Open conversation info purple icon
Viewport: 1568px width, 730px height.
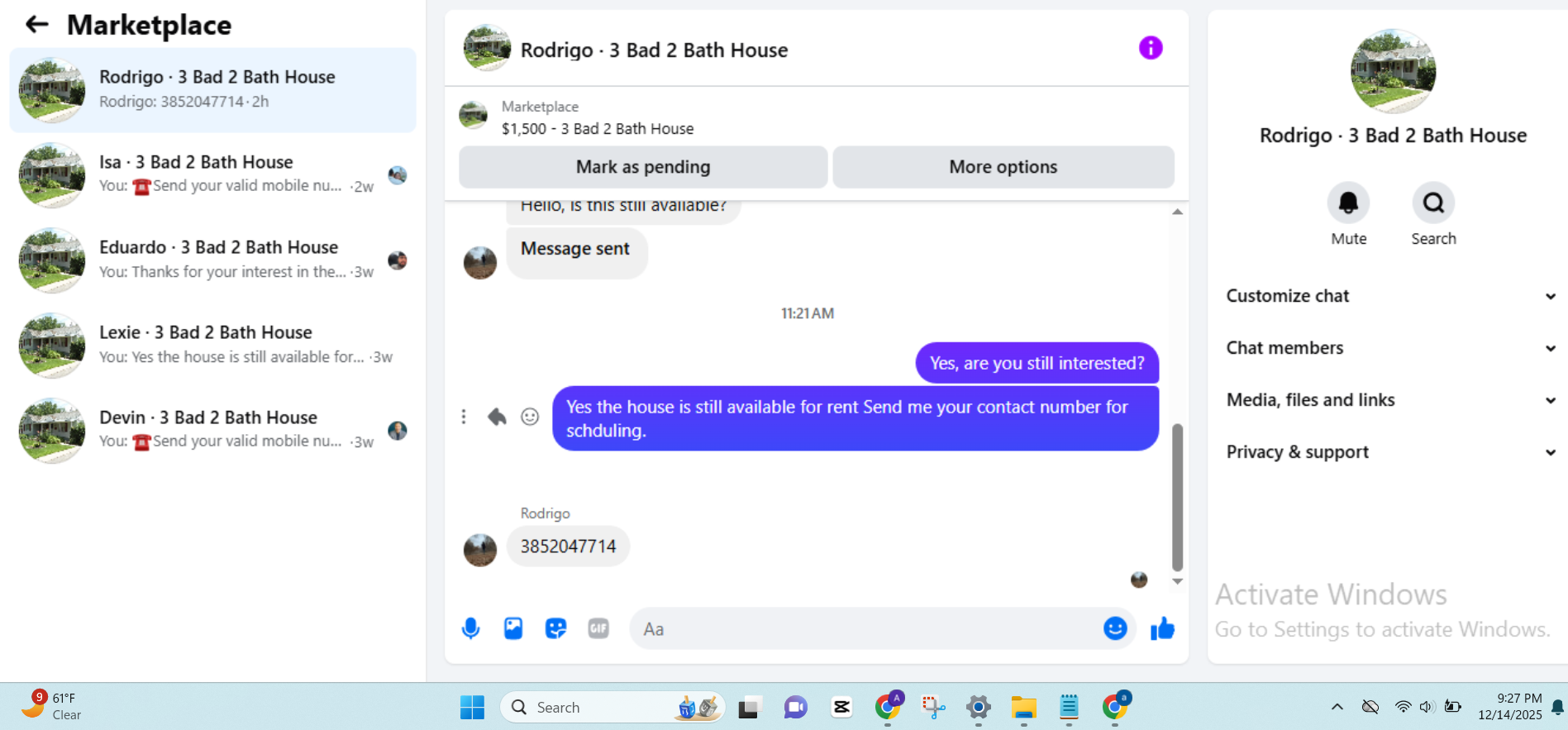[1151, 48]
